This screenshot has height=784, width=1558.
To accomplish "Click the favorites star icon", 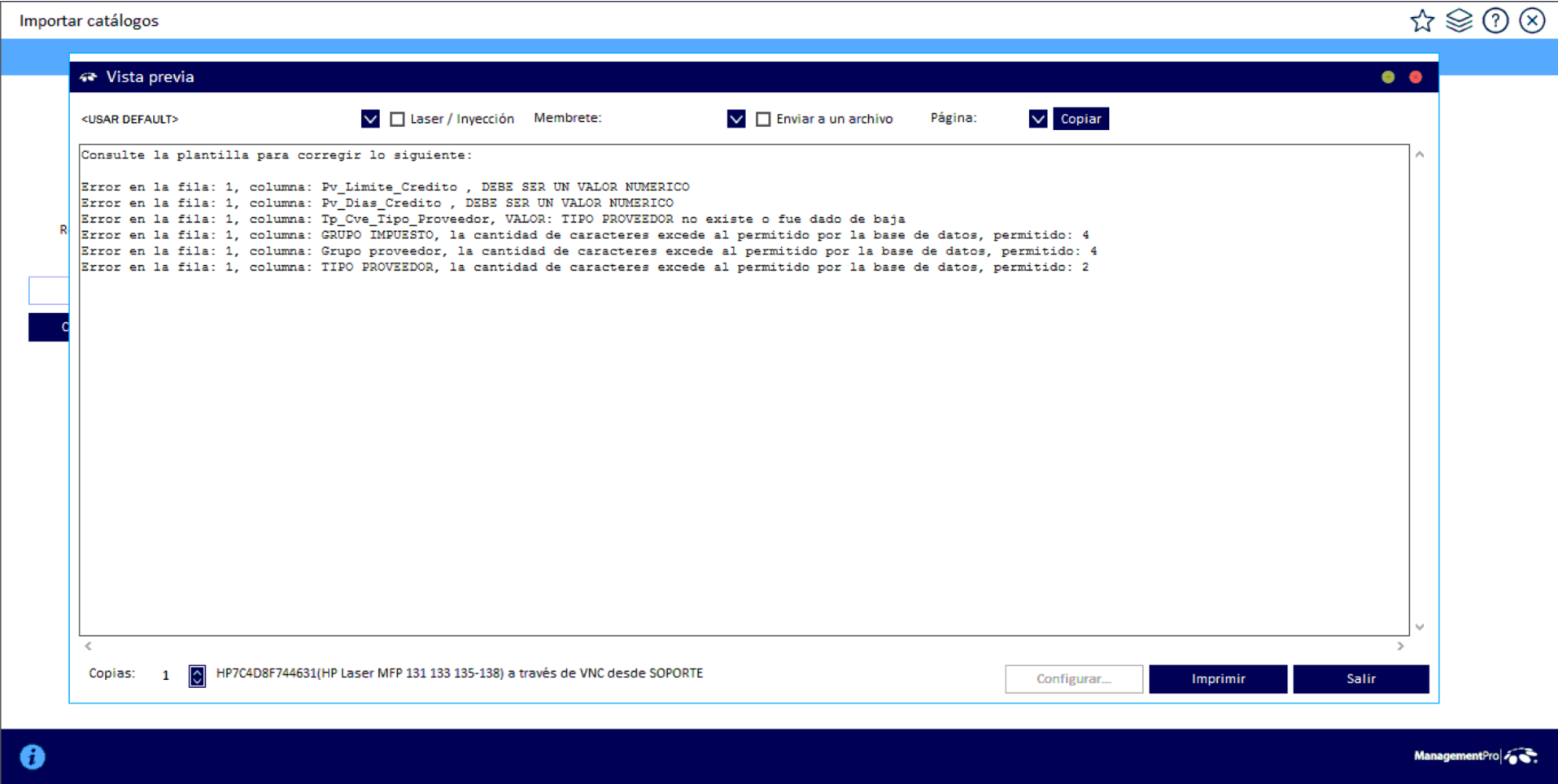I will (1421, 20).
